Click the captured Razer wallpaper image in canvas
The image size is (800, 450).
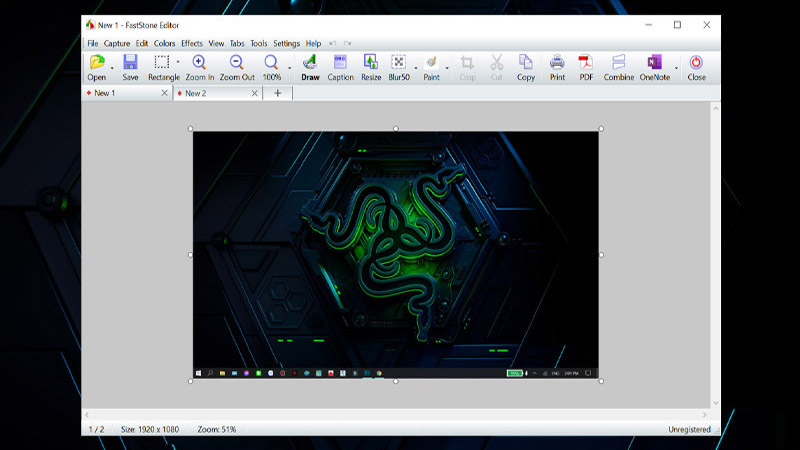pyautogui.click(x=395, y=255)
